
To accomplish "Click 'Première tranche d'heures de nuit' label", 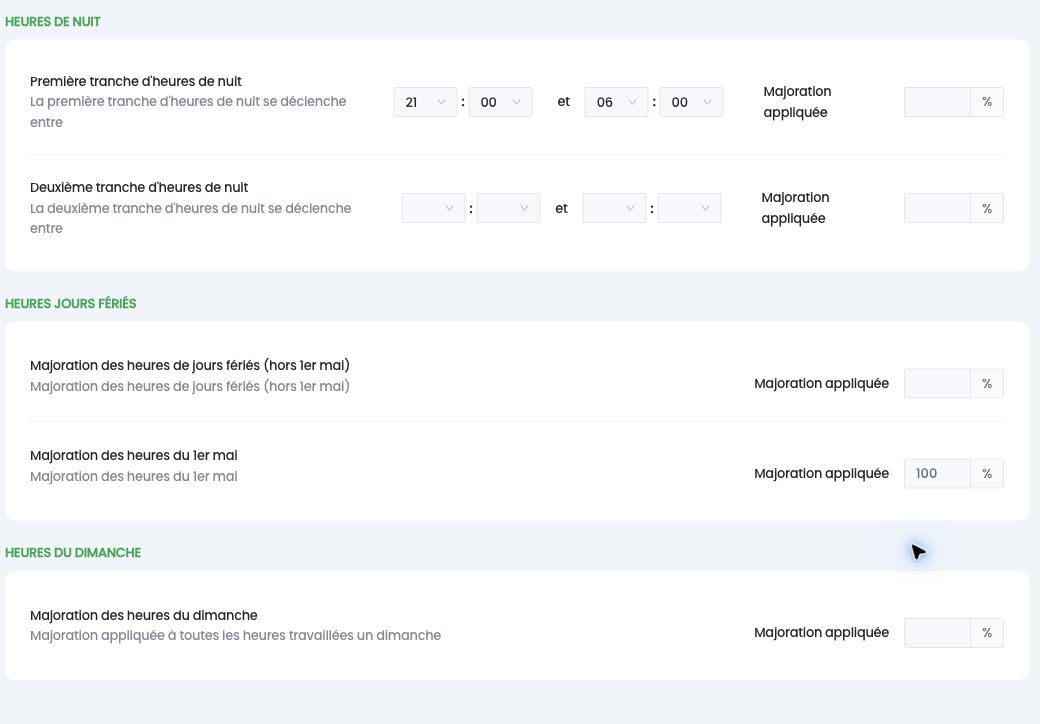I will click(136, 82).
